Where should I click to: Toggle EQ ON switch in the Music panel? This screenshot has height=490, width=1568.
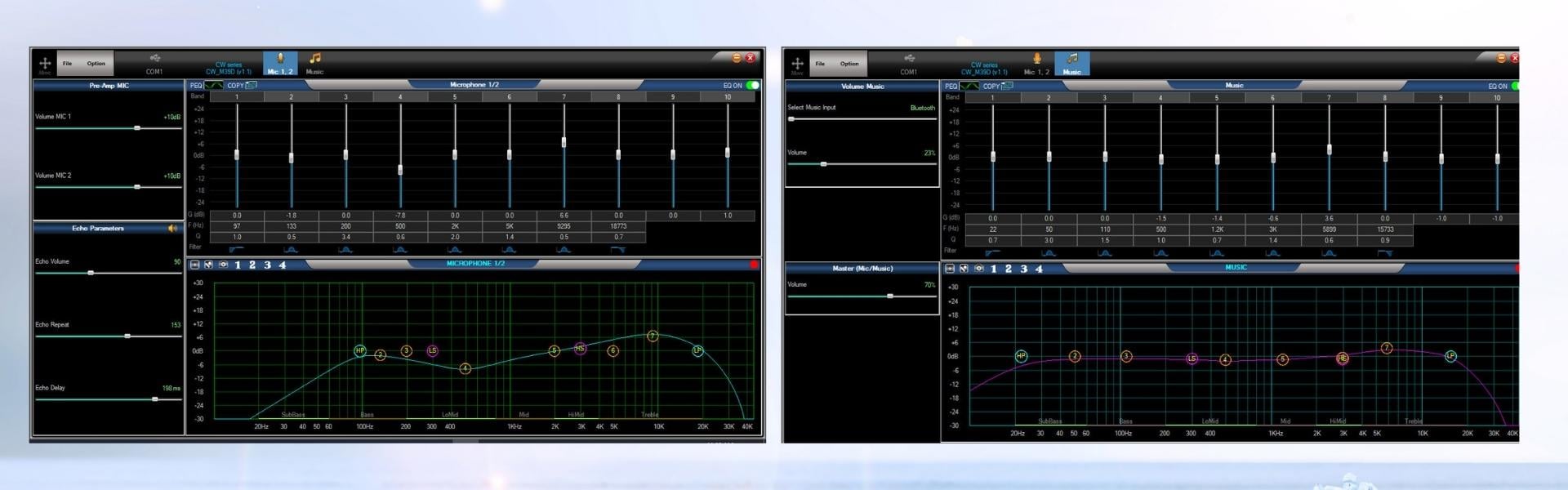coord(1514,86)
